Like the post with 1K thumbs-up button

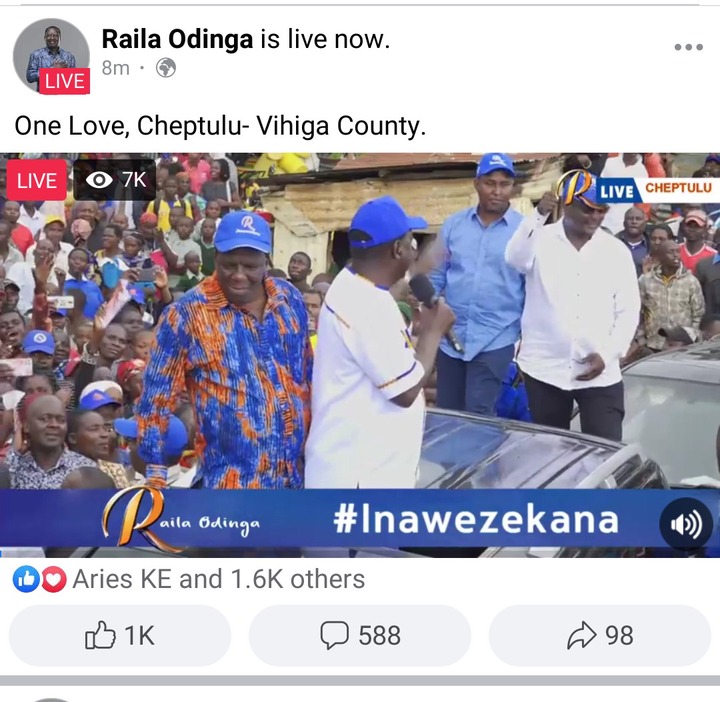point(120,635)
